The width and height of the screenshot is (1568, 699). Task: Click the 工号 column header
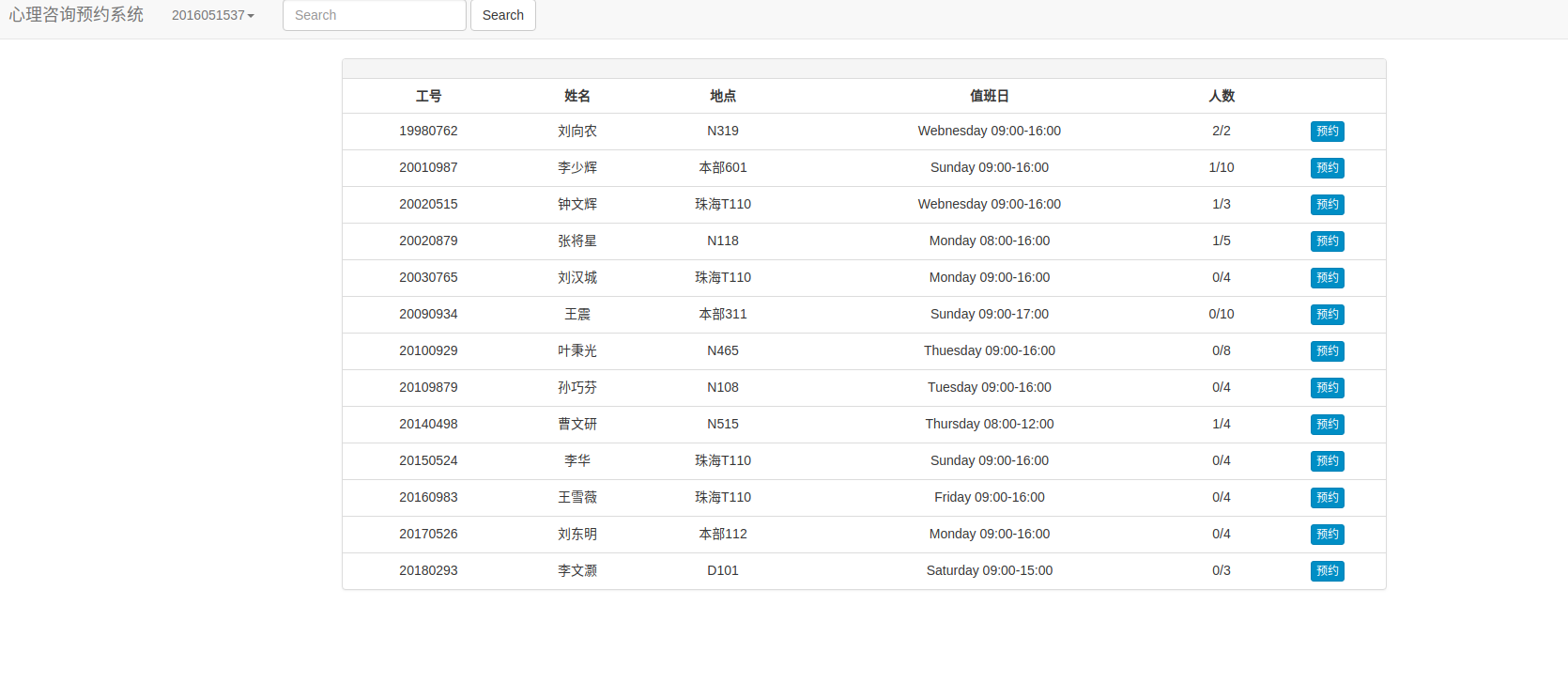point(428,96)
